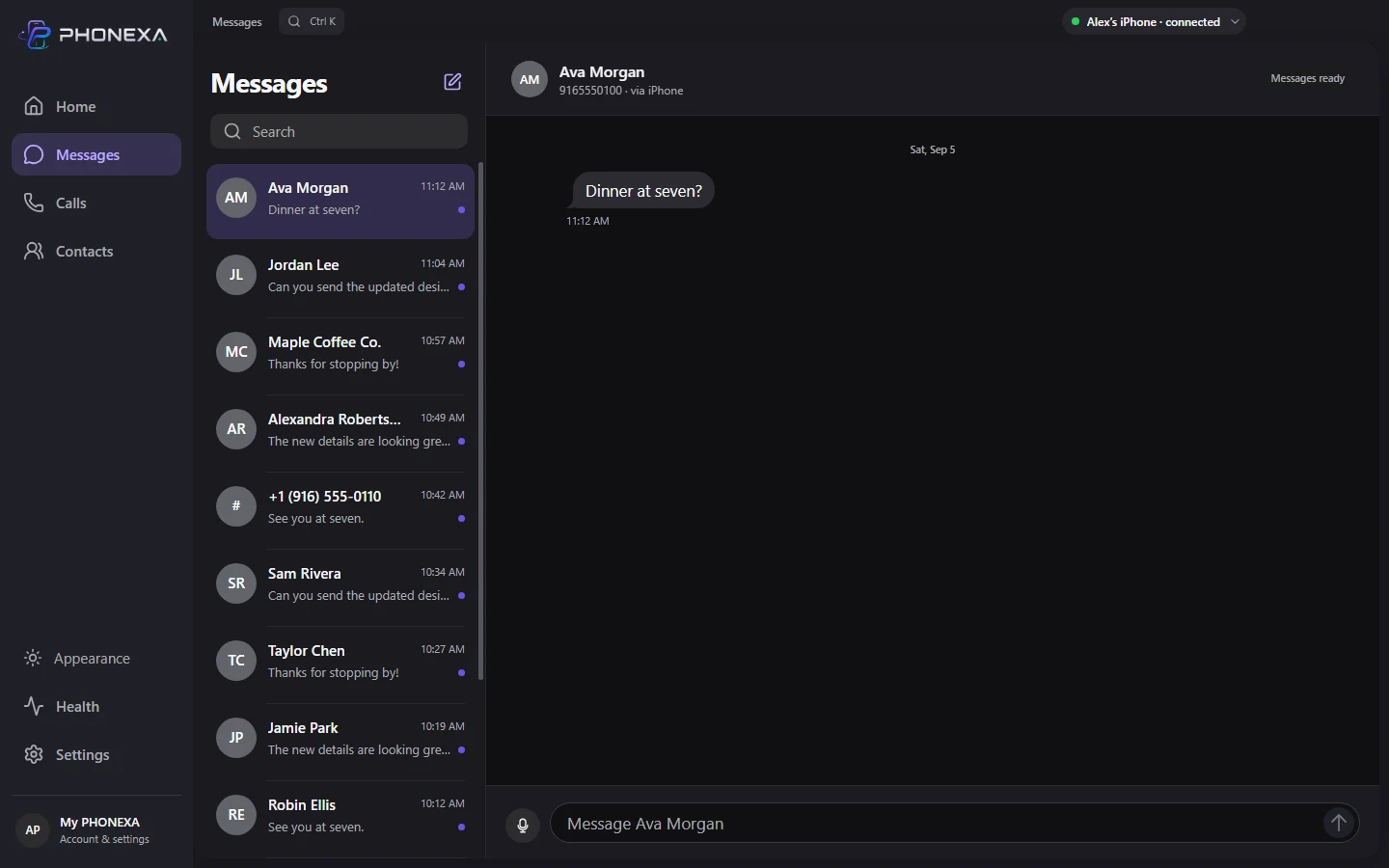The height and width of the screenshot is (868, 1389).
Task: Open Appearance settings
Action: (x=96, y=658)
